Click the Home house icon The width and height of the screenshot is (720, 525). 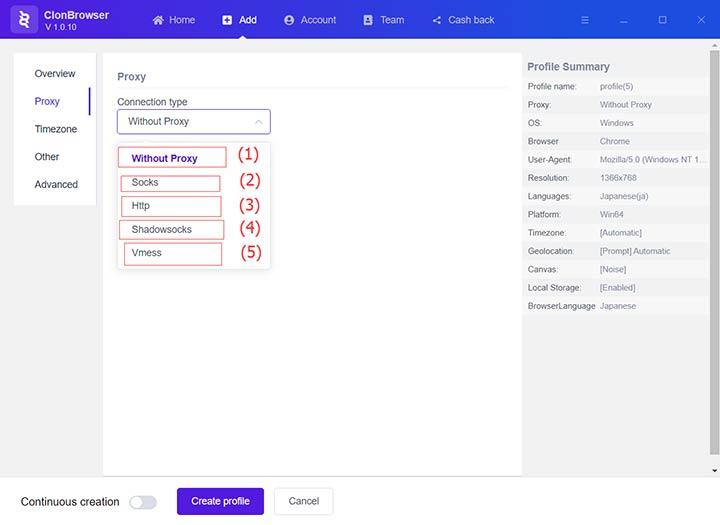click(x=158, y=20)
